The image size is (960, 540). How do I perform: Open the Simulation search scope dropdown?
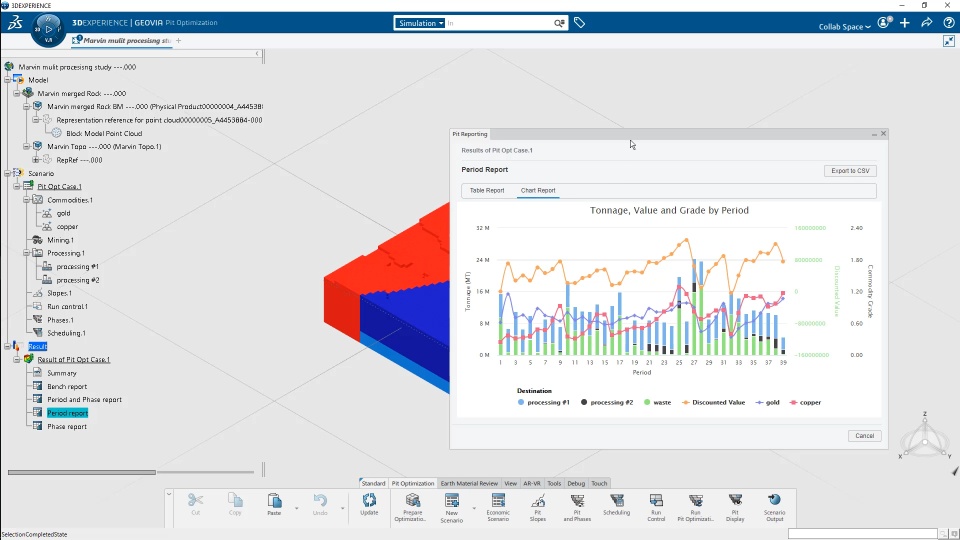click(419, 23)
